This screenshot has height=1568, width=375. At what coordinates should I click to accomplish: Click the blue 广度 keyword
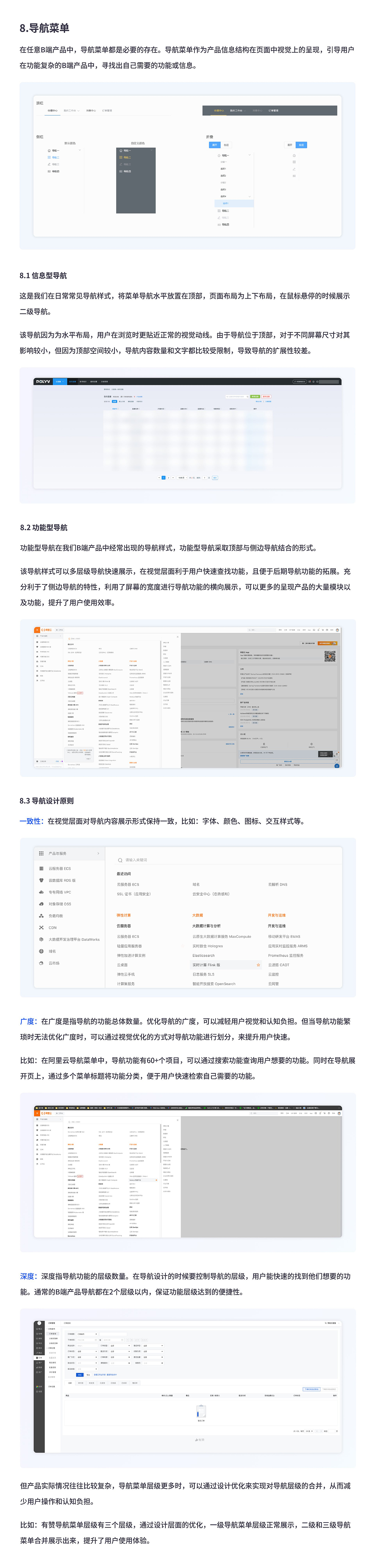pos(27,1021)
